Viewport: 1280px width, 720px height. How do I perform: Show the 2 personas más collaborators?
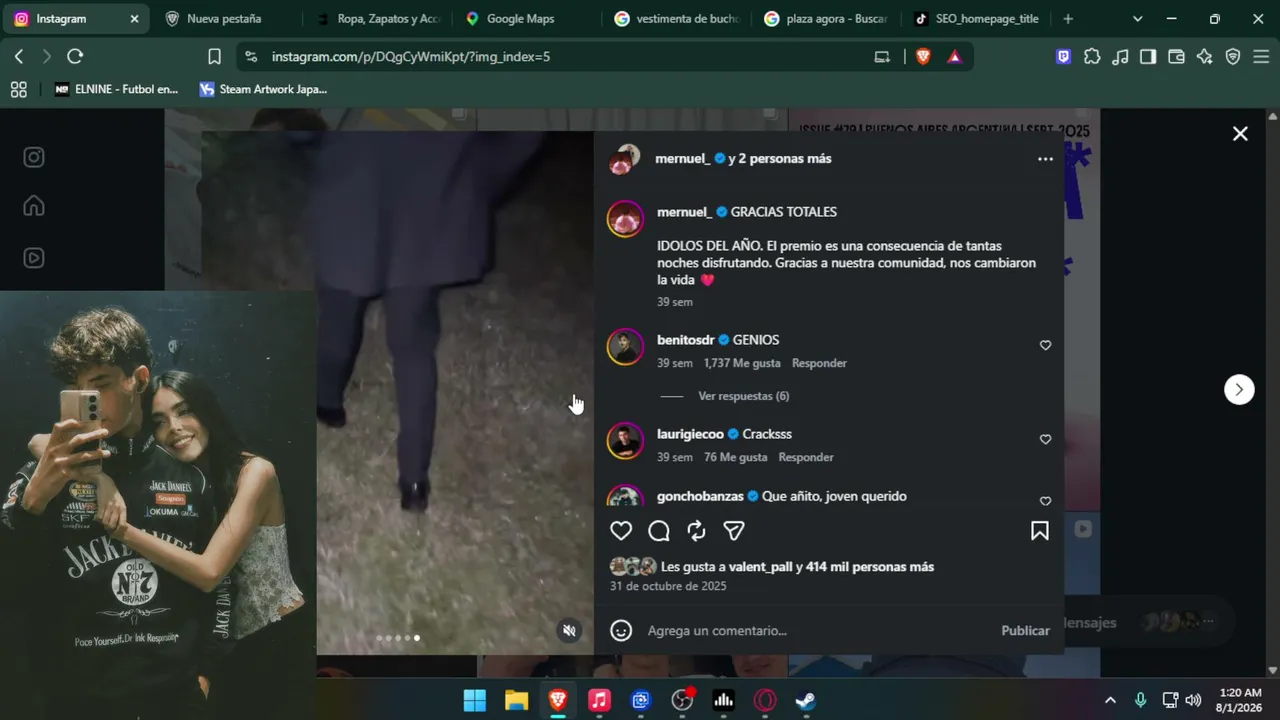[x=785, y=159]
